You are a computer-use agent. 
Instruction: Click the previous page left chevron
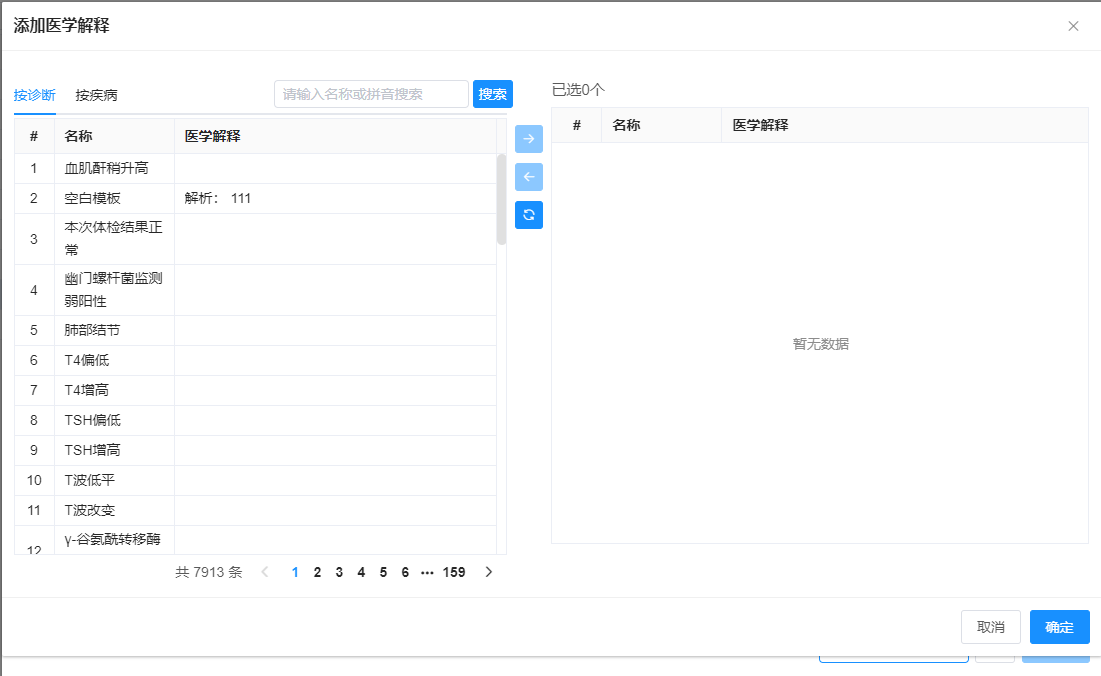265,572
